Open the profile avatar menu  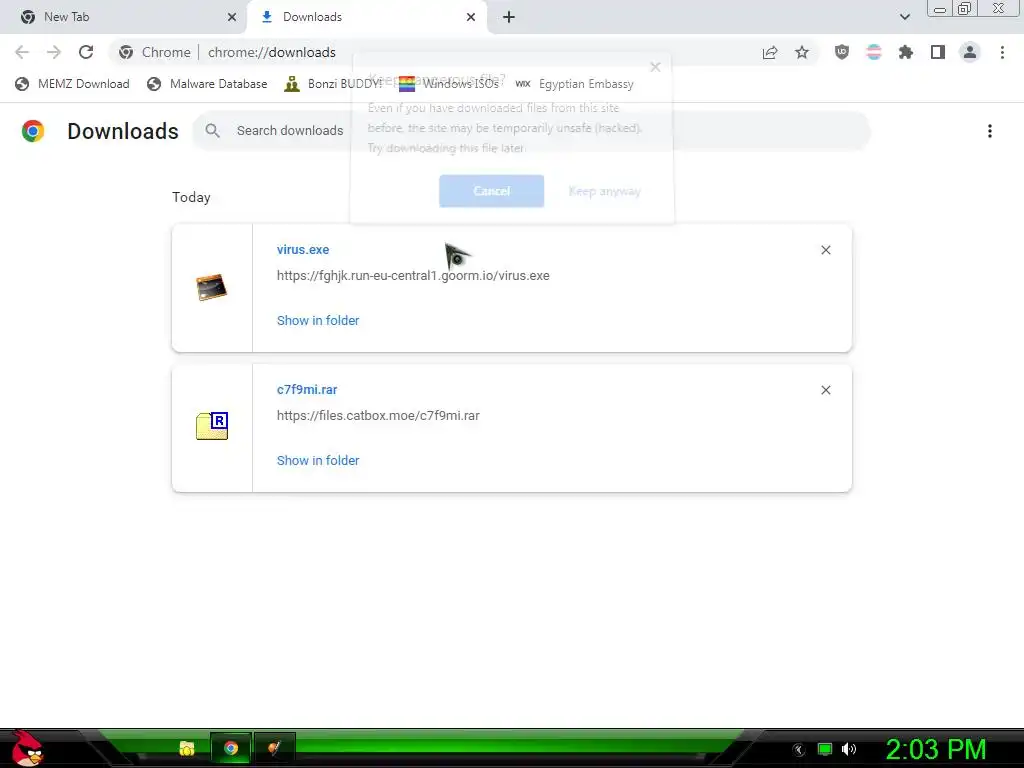[970, 52]
